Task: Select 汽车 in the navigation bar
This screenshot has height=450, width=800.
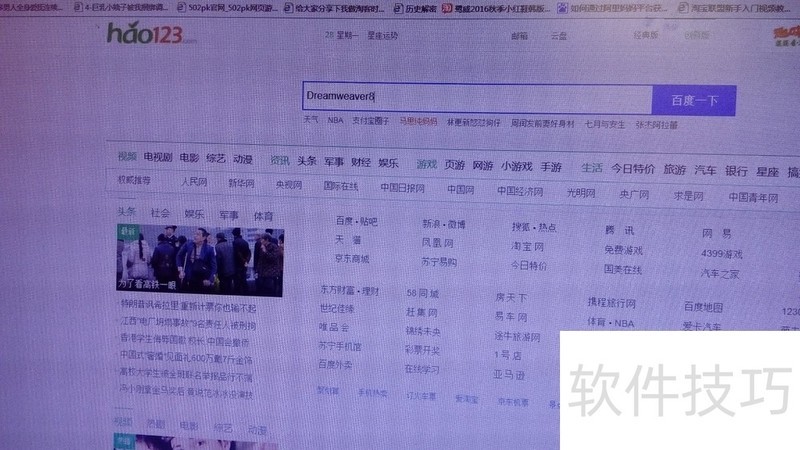Action: coord(706,170)
